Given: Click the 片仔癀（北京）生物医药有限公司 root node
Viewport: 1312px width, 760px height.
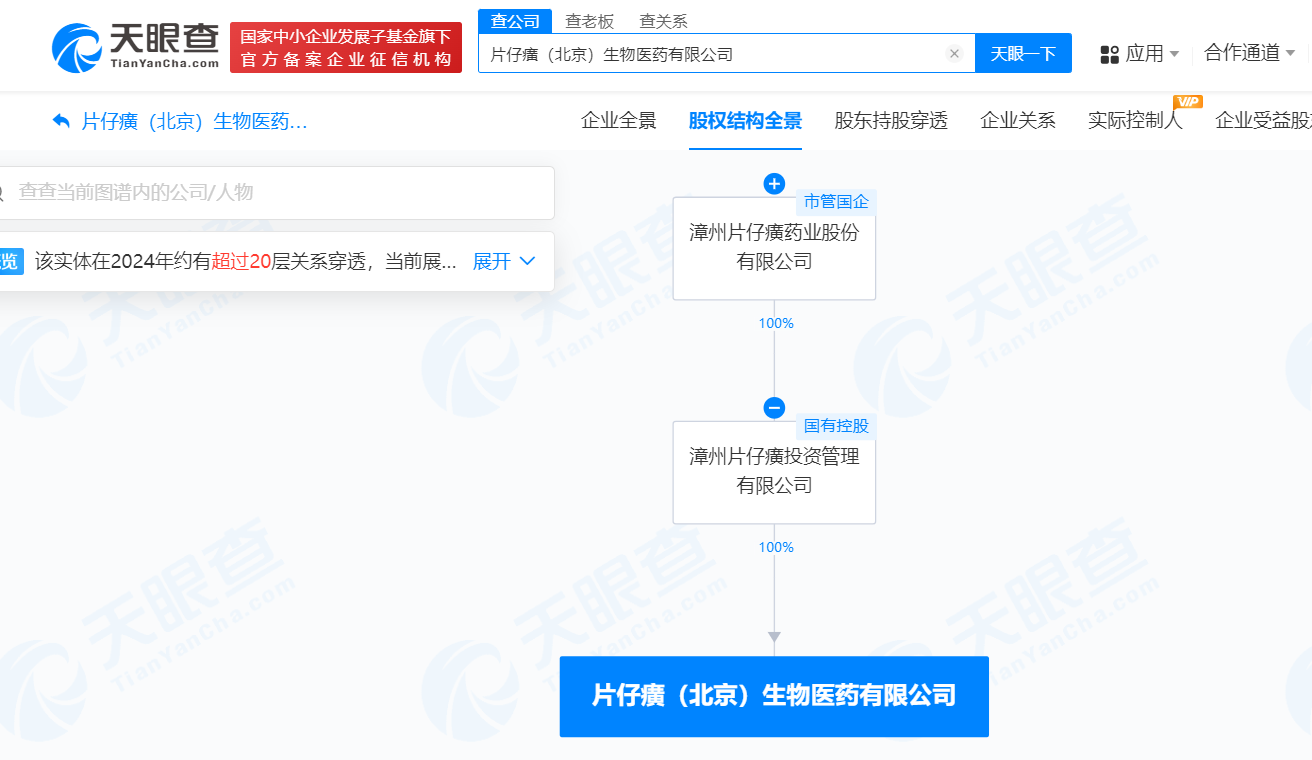Looking at the screenshot, I should tap(774, 696).
